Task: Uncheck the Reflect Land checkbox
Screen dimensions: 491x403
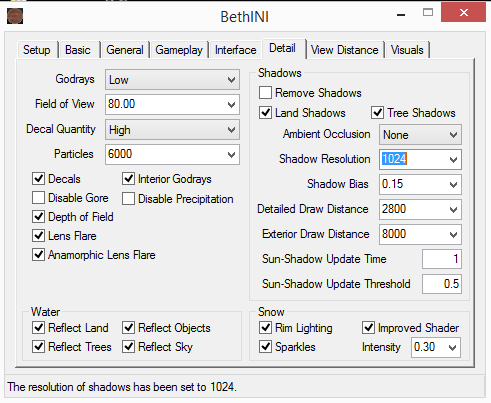Action: coord(38,328)
